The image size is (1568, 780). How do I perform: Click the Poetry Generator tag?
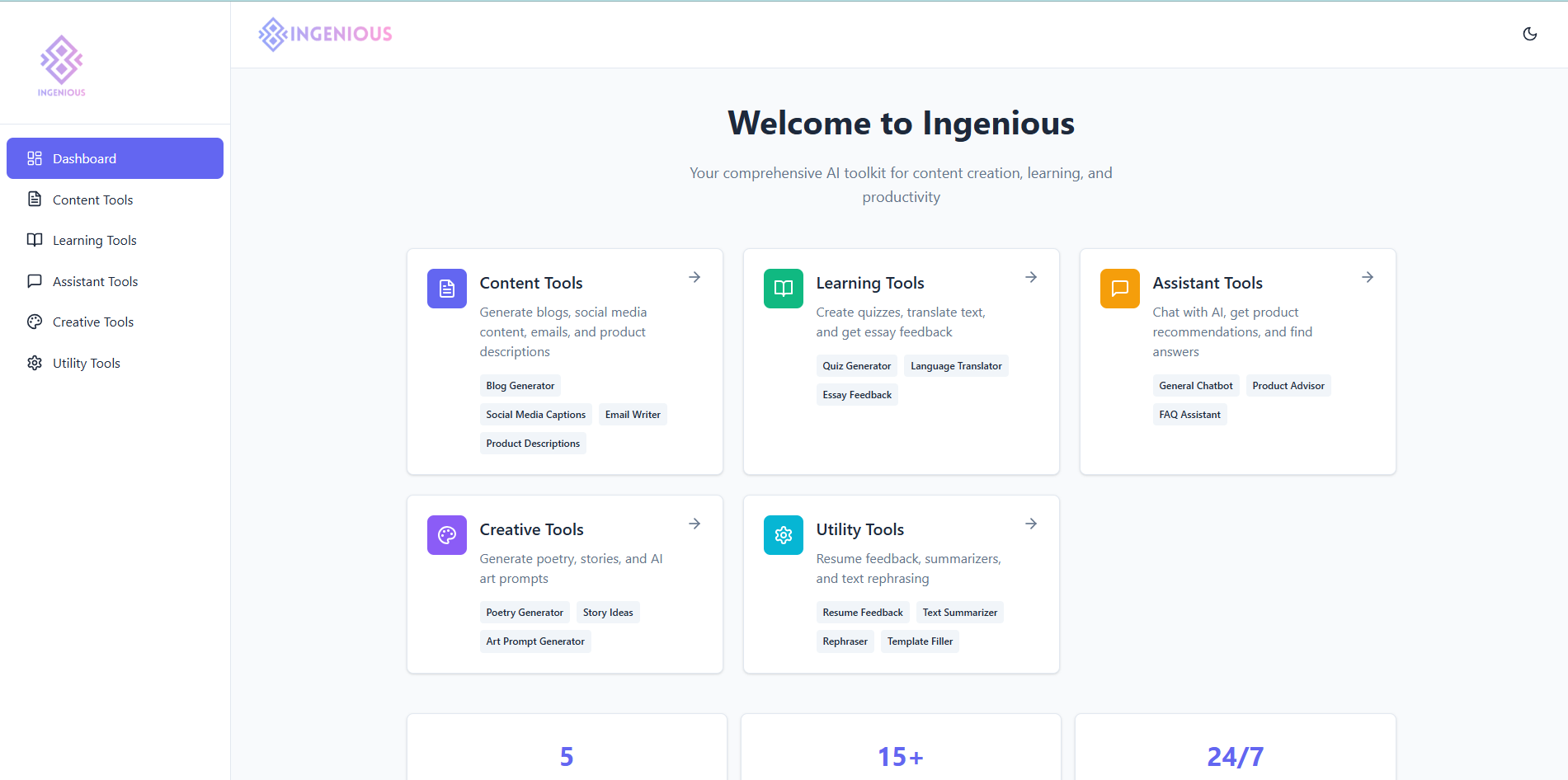tap(524, 612)
